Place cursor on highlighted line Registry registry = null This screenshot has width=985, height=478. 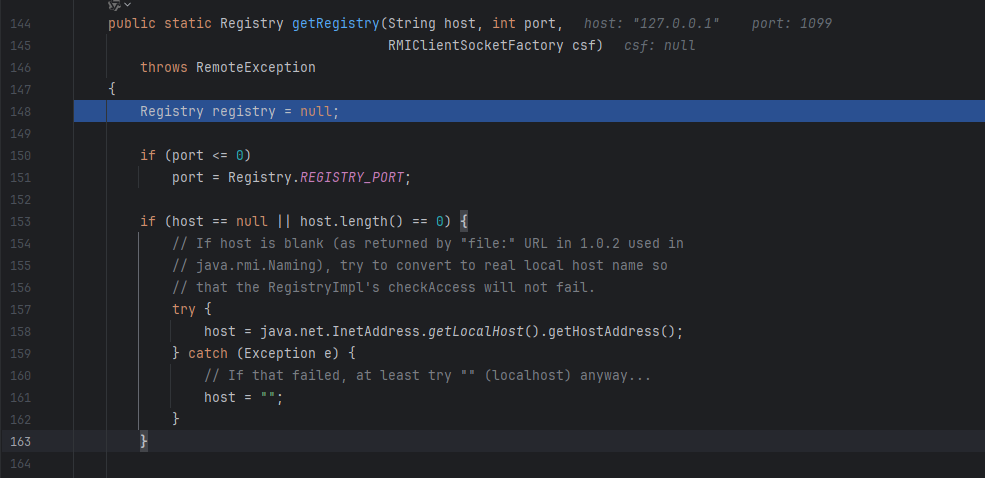coord(239,111)
